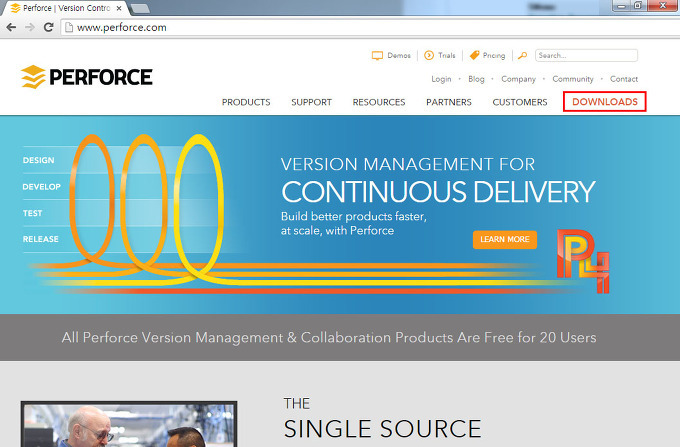680x447 pixels.
Task: Maximize the browser window
Action: (x=638, y=5)
